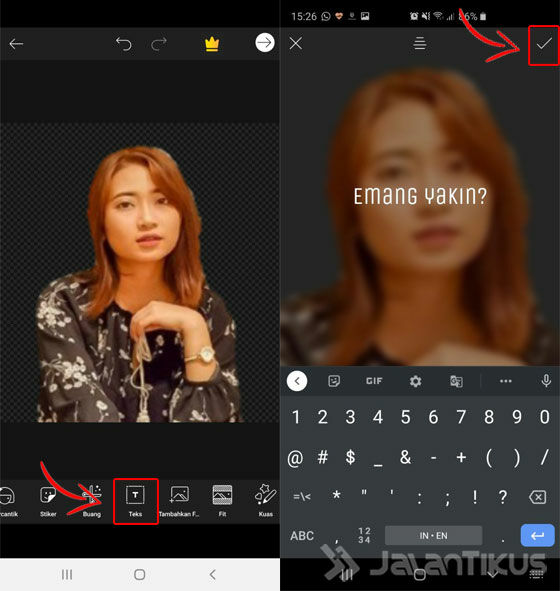Tap the IN · EN space bar
The image size is (560, 591).
point(433,536)
